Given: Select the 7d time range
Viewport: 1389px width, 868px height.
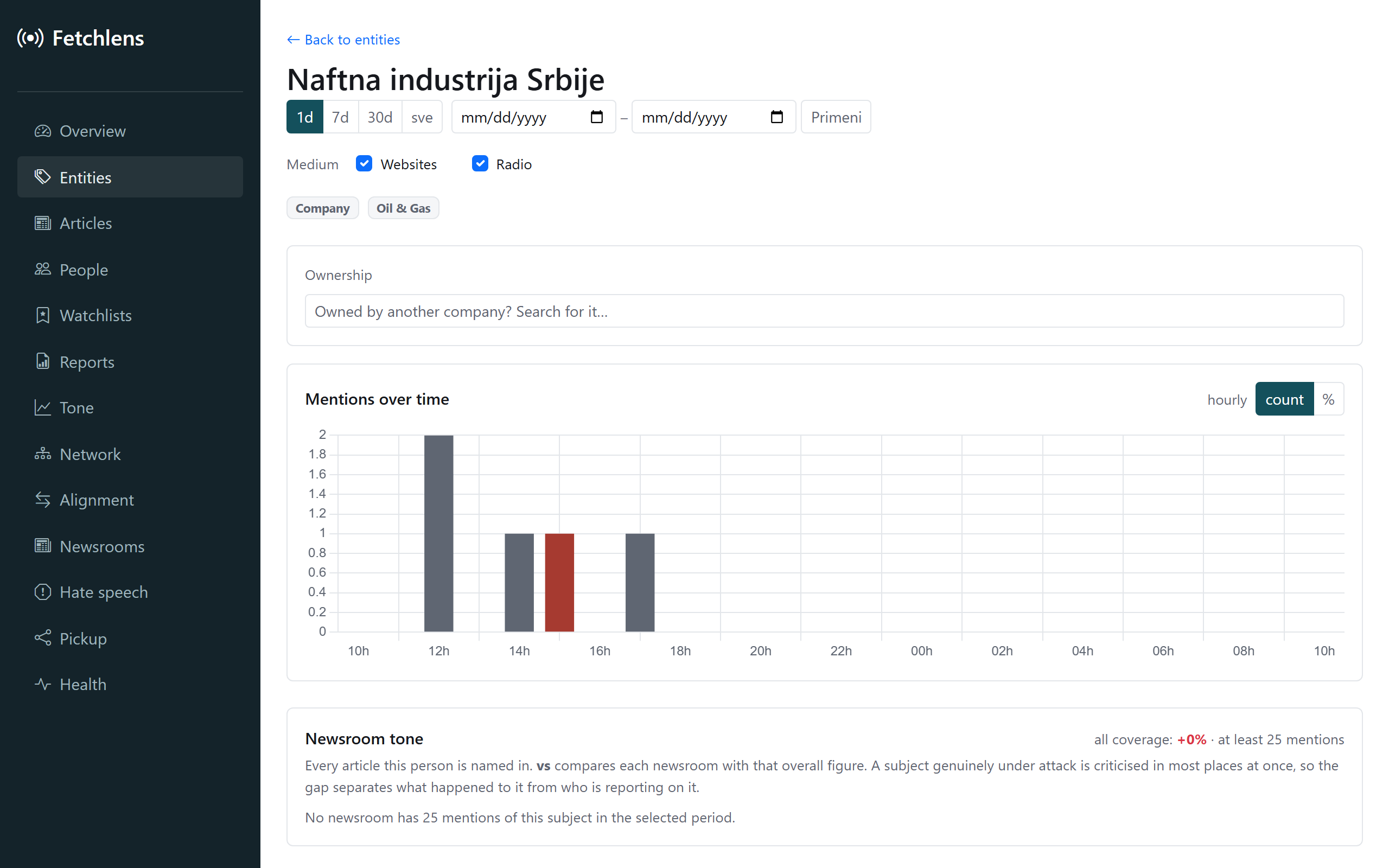Looking at the screenshot, I should pos(340,117).
